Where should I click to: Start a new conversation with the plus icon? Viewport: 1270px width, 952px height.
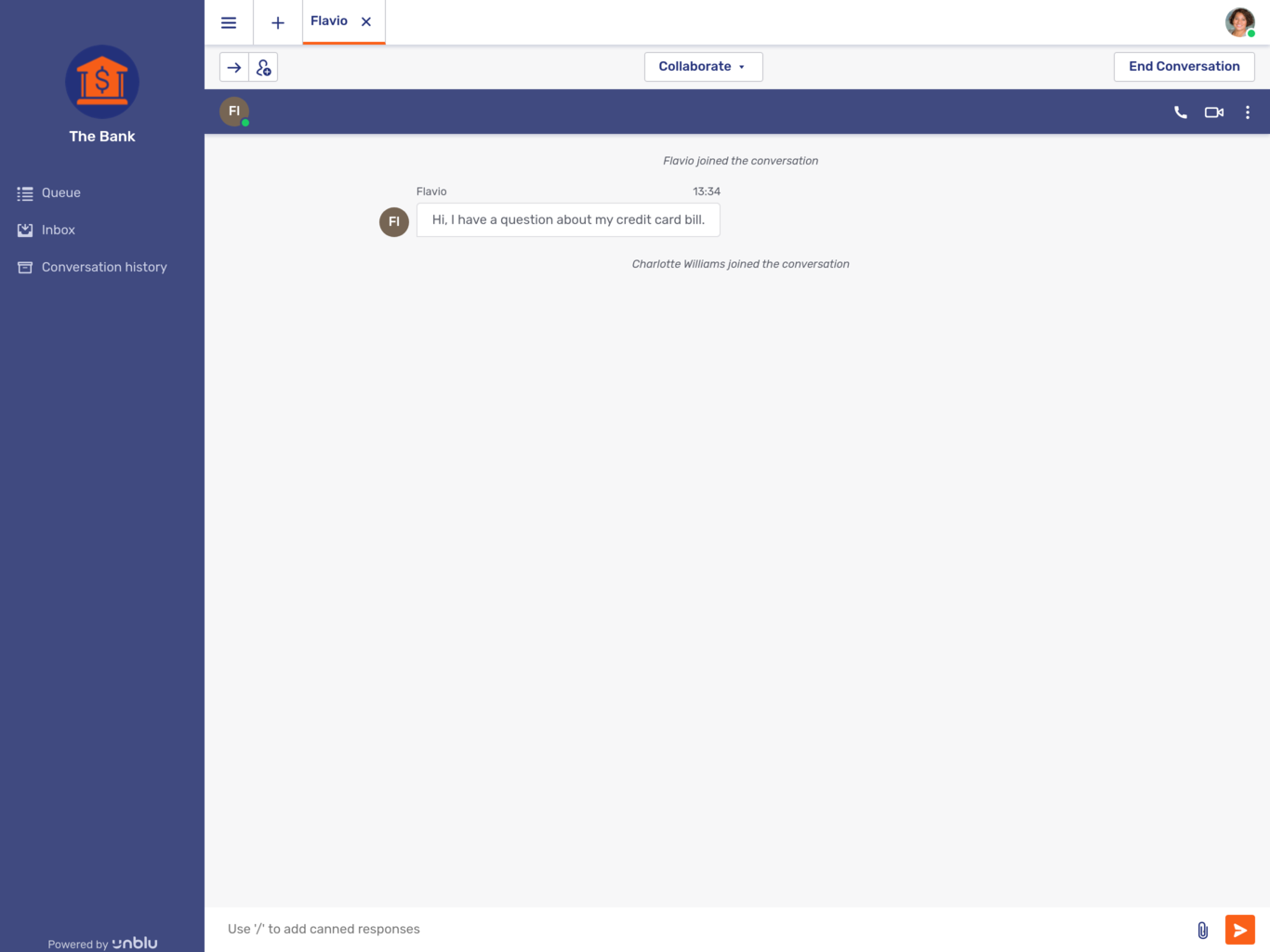tap(277, 22)
